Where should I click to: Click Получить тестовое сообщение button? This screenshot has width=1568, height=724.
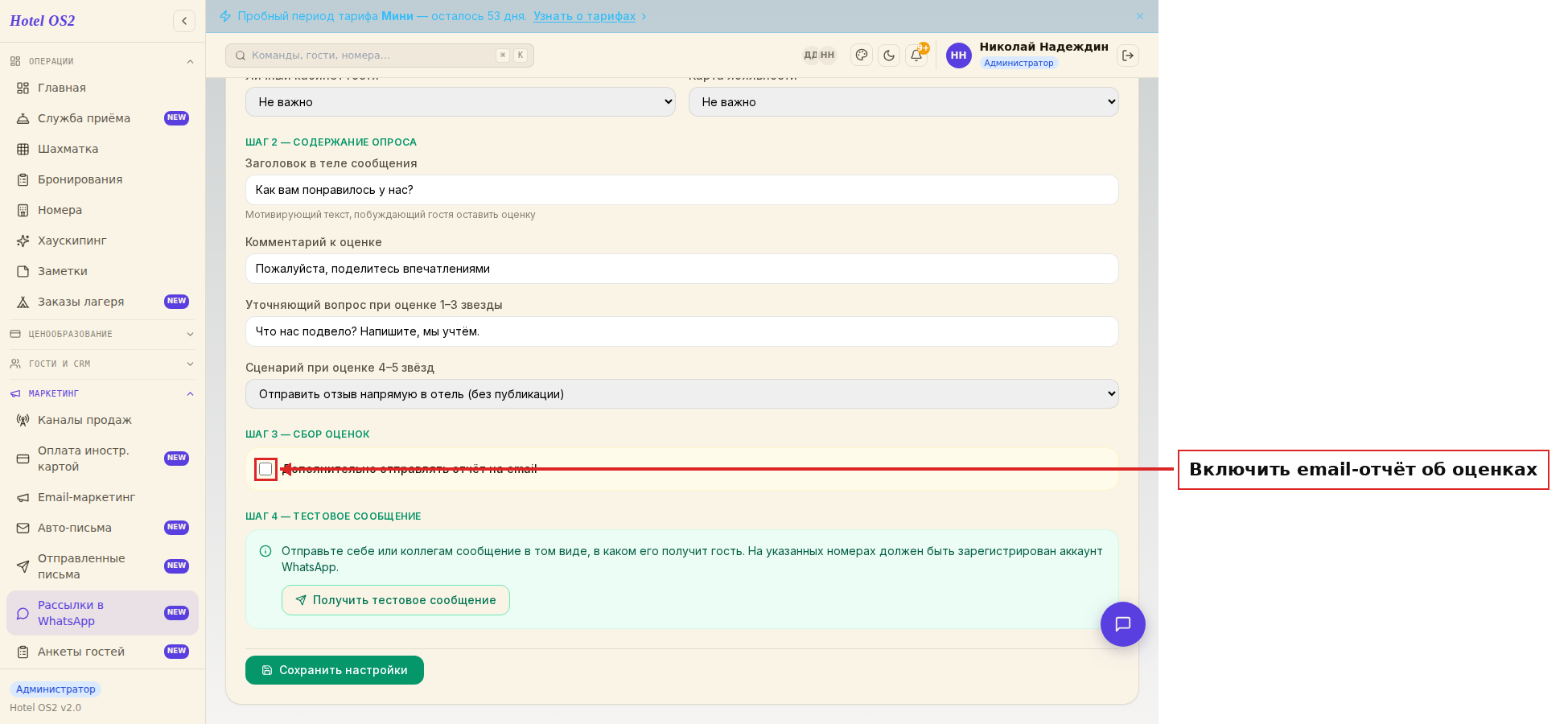396,600
